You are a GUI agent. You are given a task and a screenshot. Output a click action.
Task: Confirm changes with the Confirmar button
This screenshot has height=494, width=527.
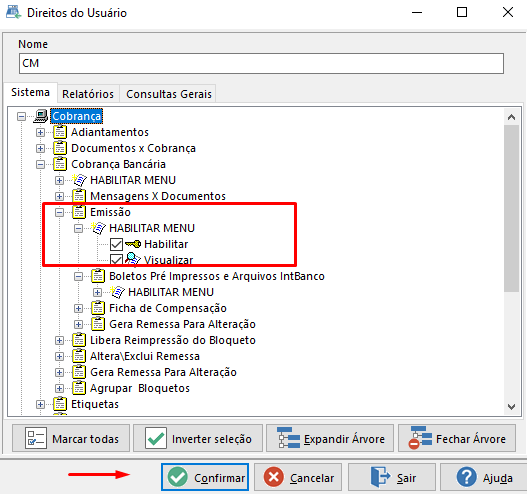click(x=205, y=477)
